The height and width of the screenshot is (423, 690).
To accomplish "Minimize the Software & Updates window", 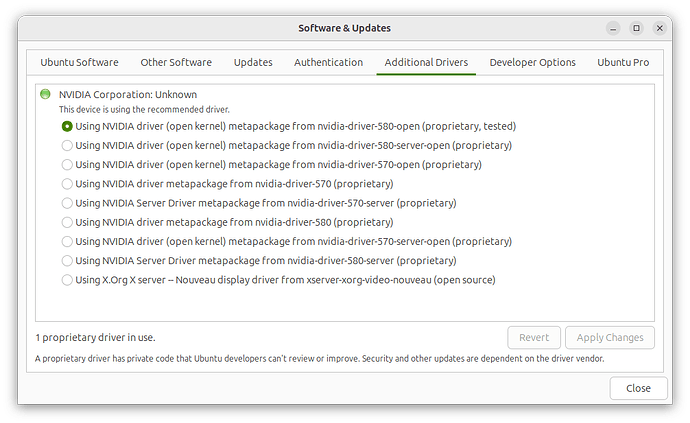I will [x=613, y=28].
